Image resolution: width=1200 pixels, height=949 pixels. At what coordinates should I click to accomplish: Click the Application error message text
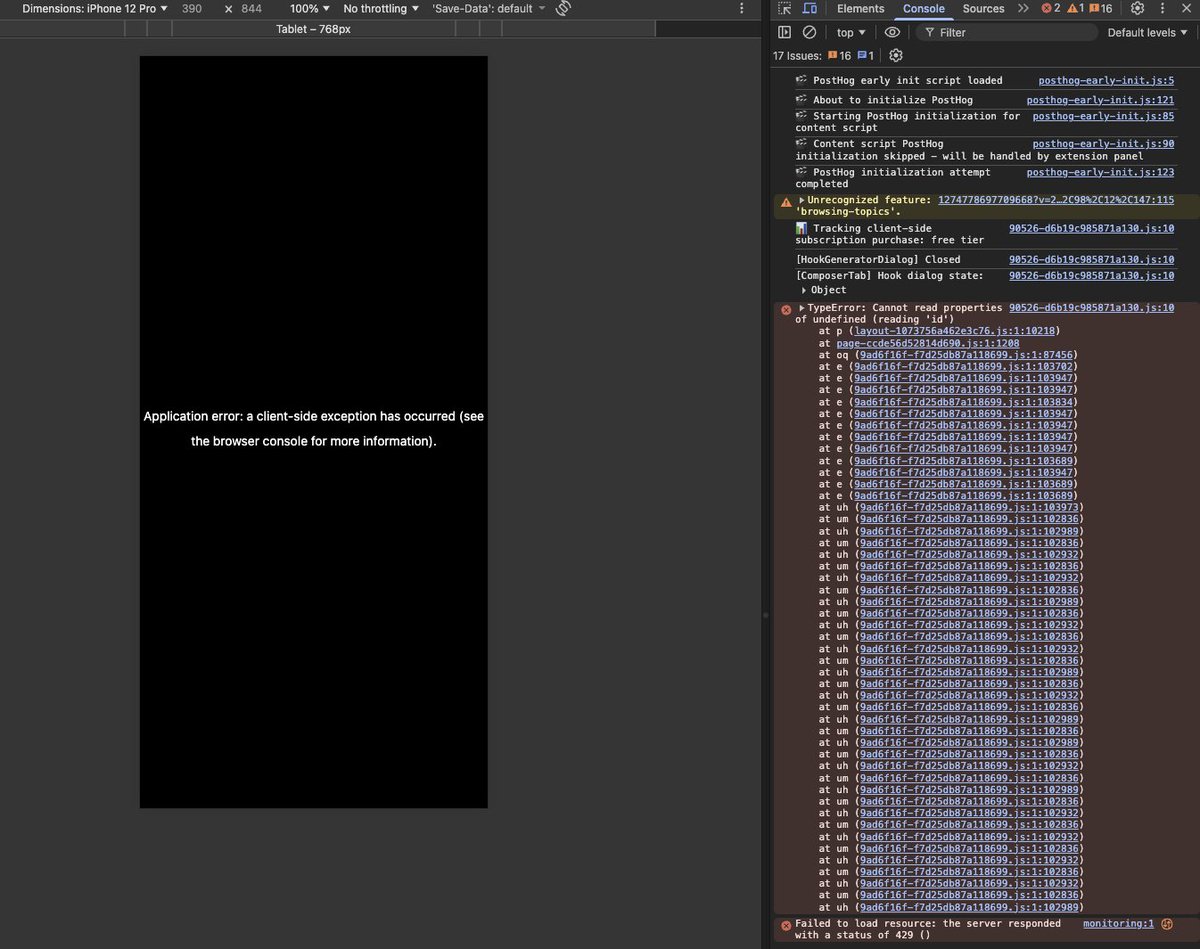click(314, 428)
